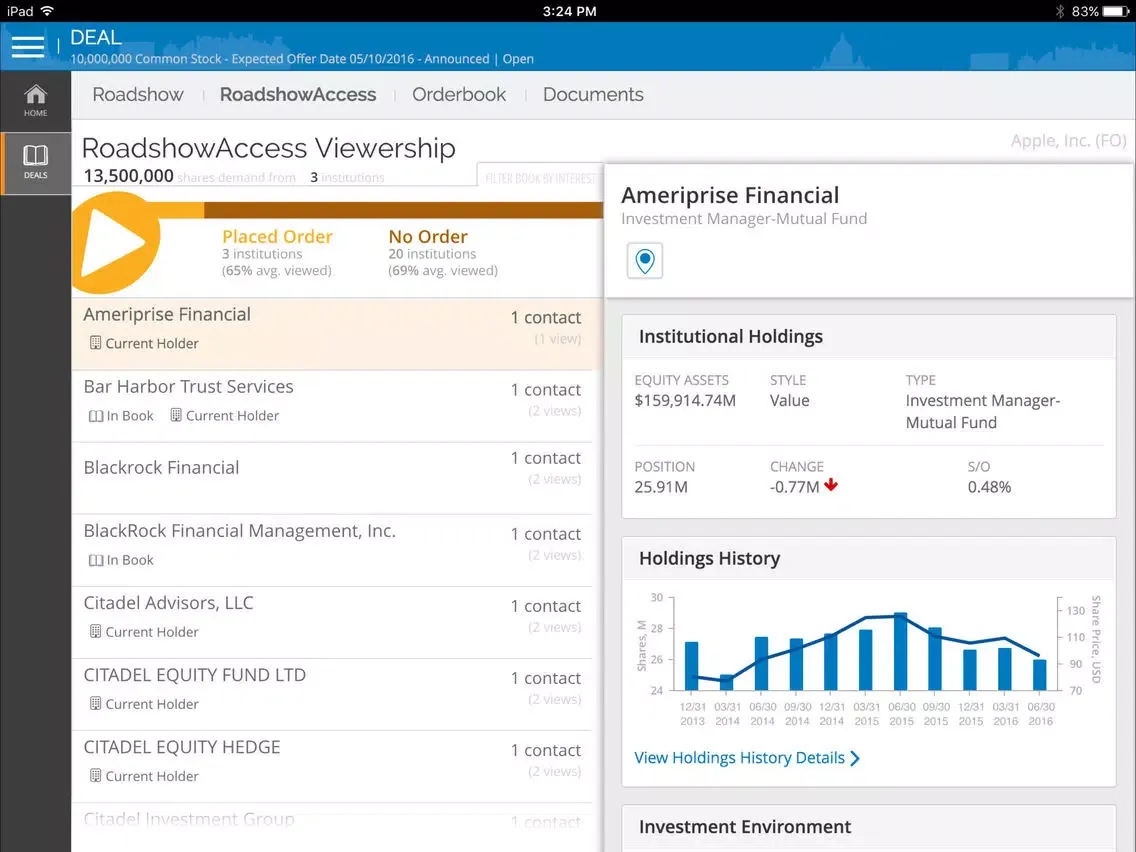1136x852 pixels.
Task: Tap the Current Holder icon under Ameriprise Financial
Action: 95,343
